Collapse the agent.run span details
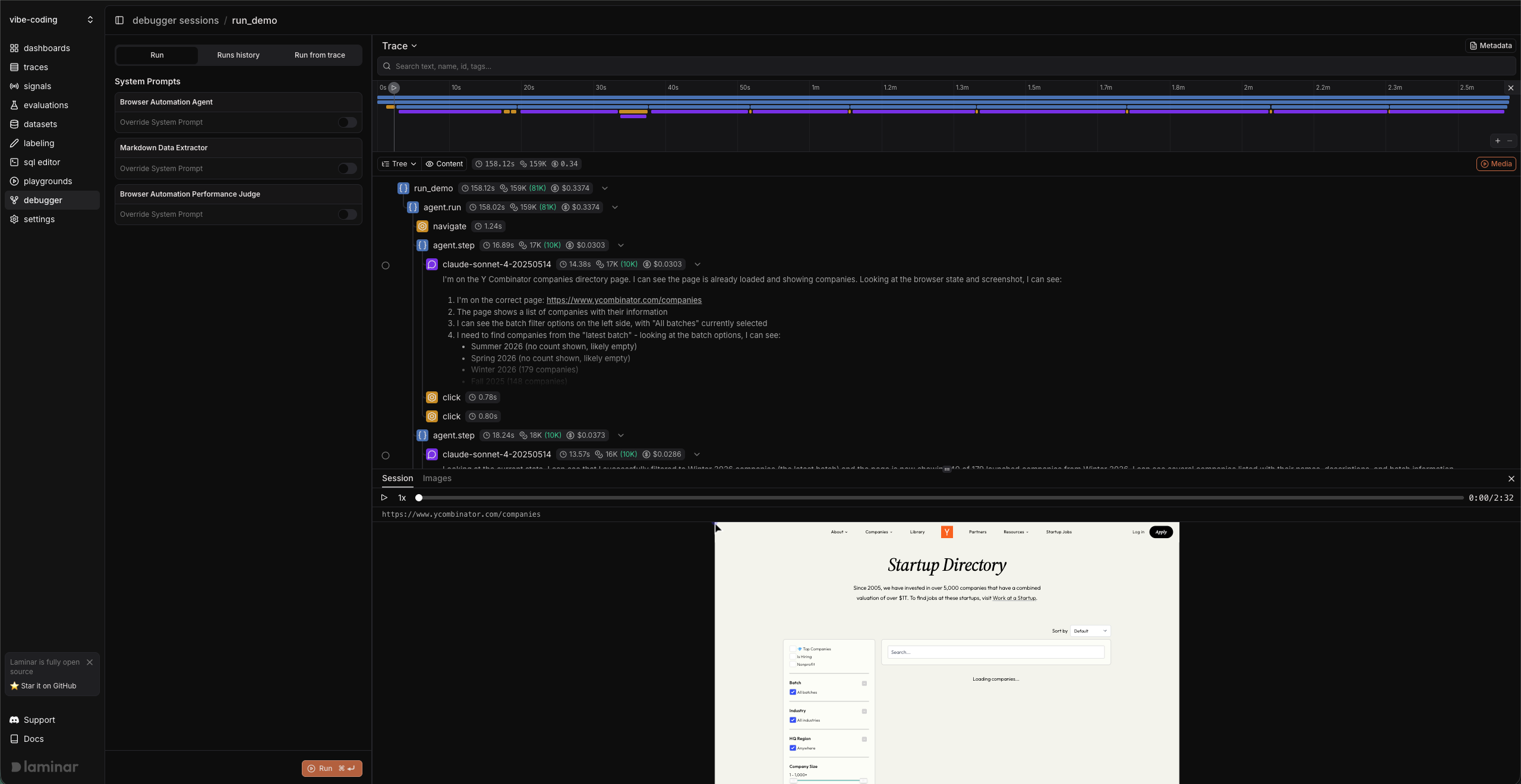Image resolution: width=1521 pixels, height=784 pixels. click(614, 207)
